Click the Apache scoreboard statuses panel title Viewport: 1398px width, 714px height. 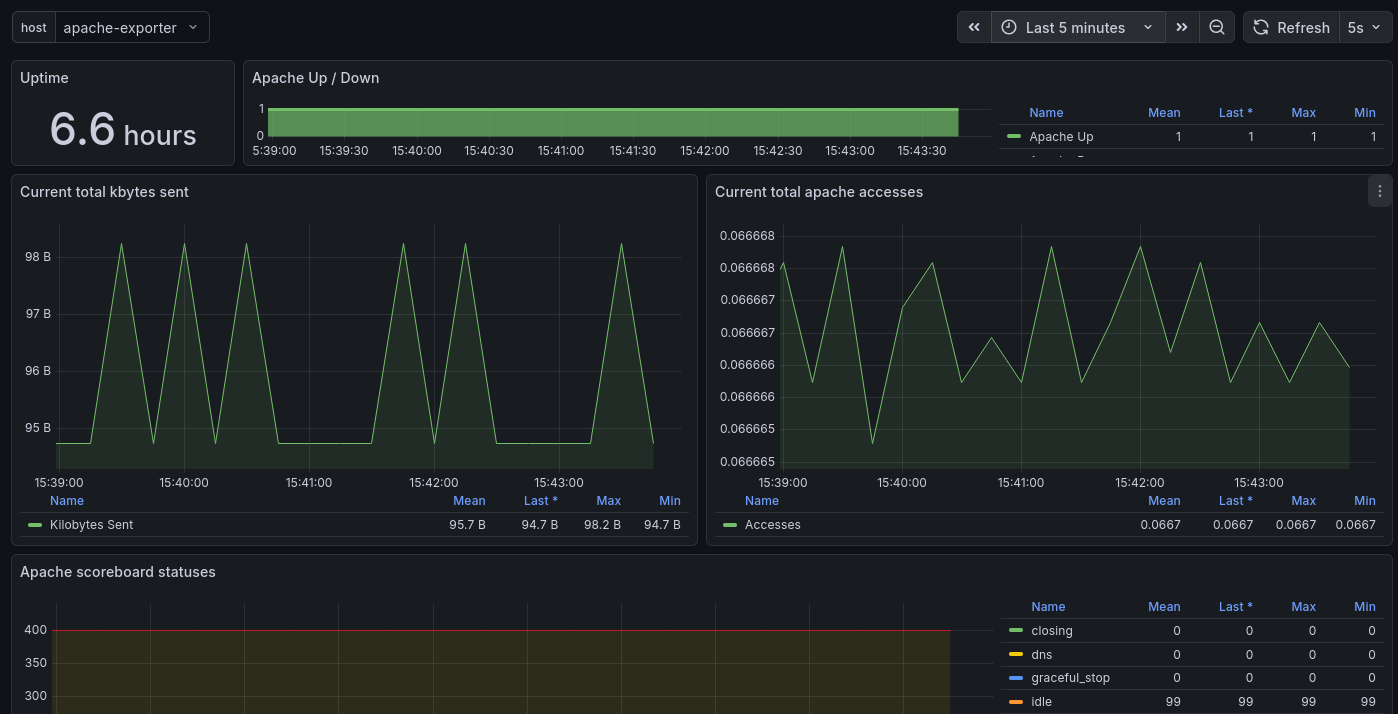(x=117, y=572)
